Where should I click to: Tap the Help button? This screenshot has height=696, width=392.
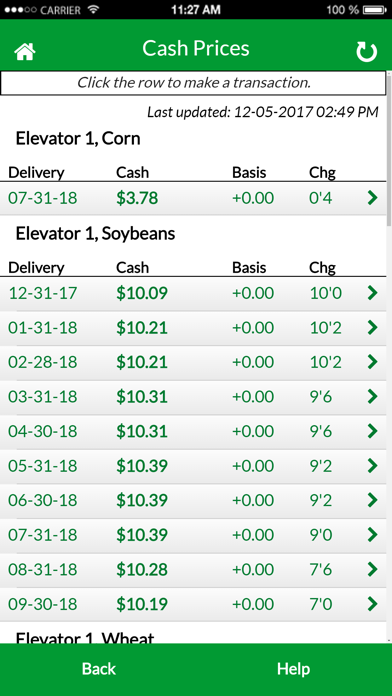293,669
